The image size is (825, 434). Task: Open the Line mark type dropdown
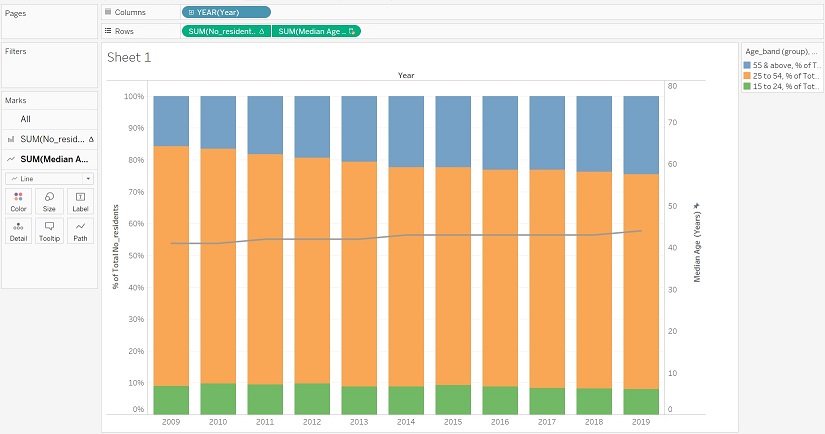(49, 178)
